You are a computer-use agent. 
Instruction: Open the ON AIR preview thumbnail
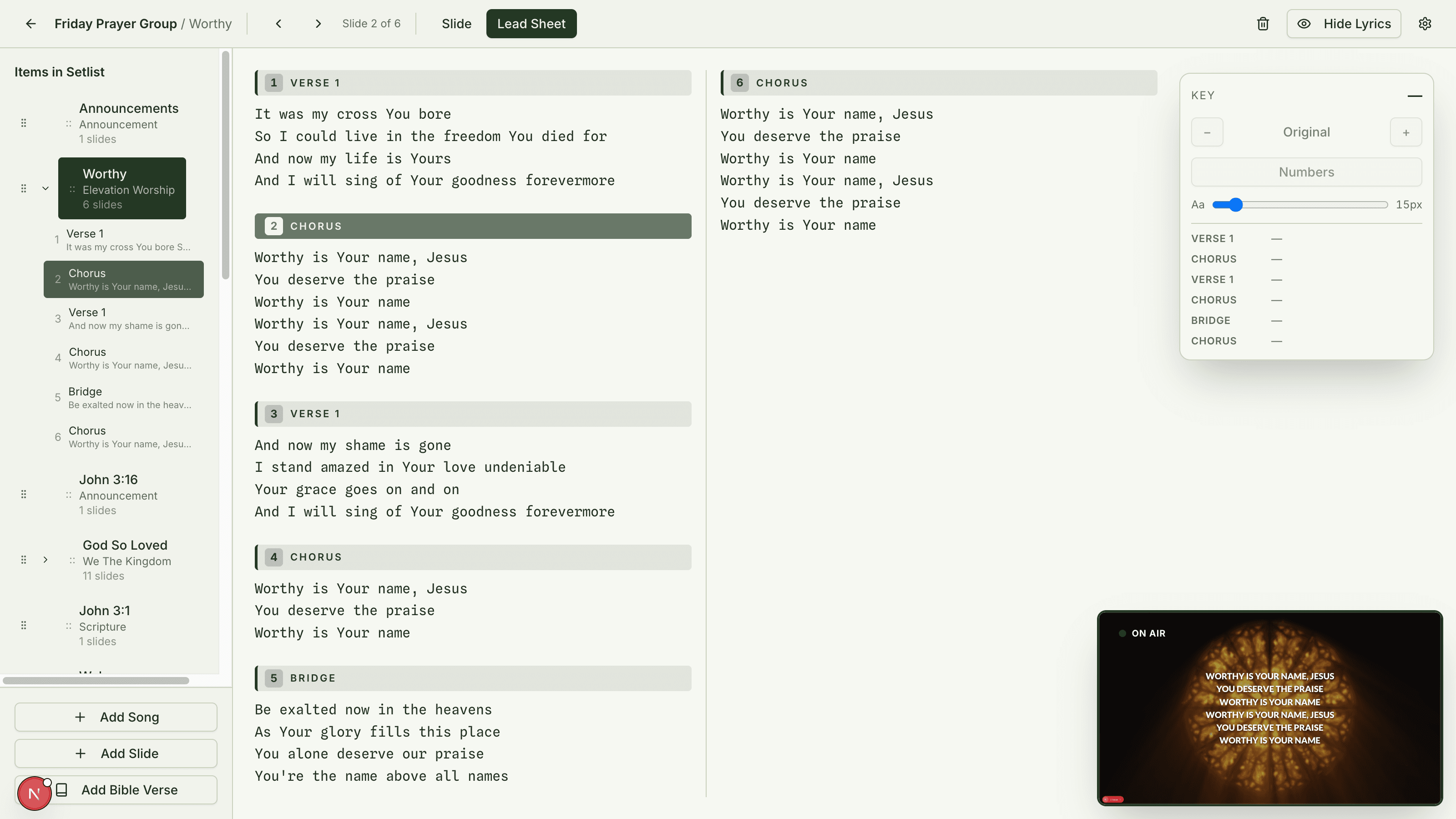tap(1269, 708)
